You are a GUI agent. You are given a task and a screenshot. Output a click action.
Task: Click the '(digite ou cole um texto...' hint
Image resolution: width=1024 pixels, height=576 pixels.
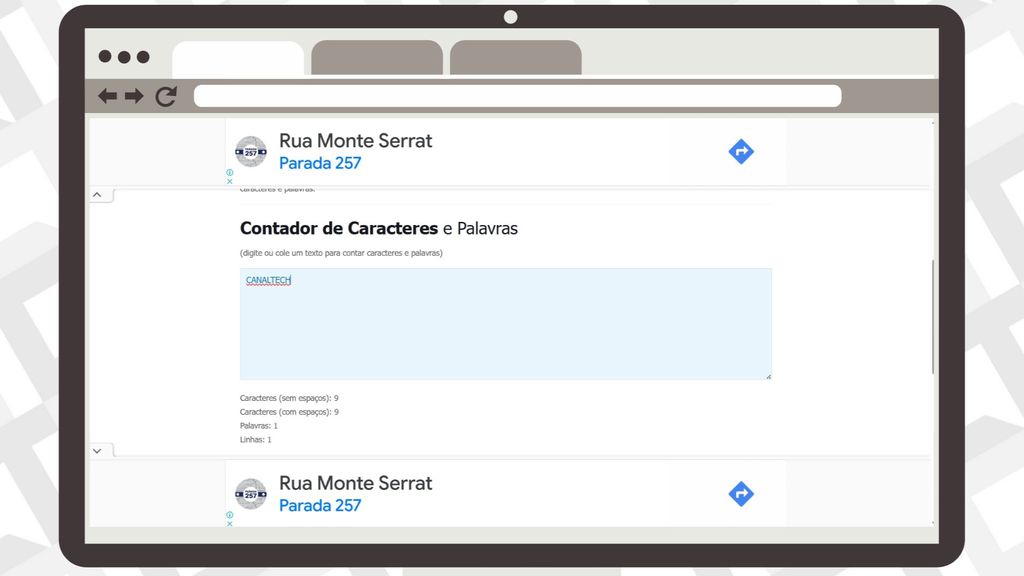341,253
